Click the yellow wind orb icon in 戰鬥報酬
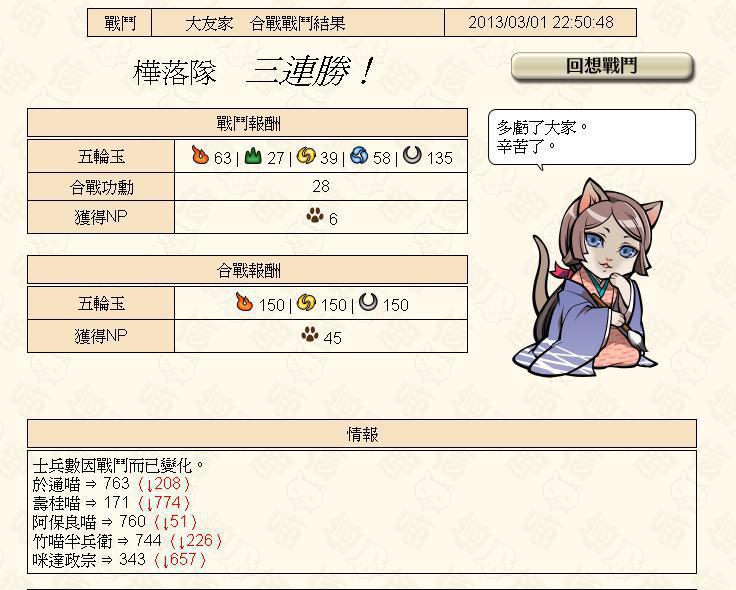Image resolution: width=736 pixels, height=590 pixels. click(306, 155)
